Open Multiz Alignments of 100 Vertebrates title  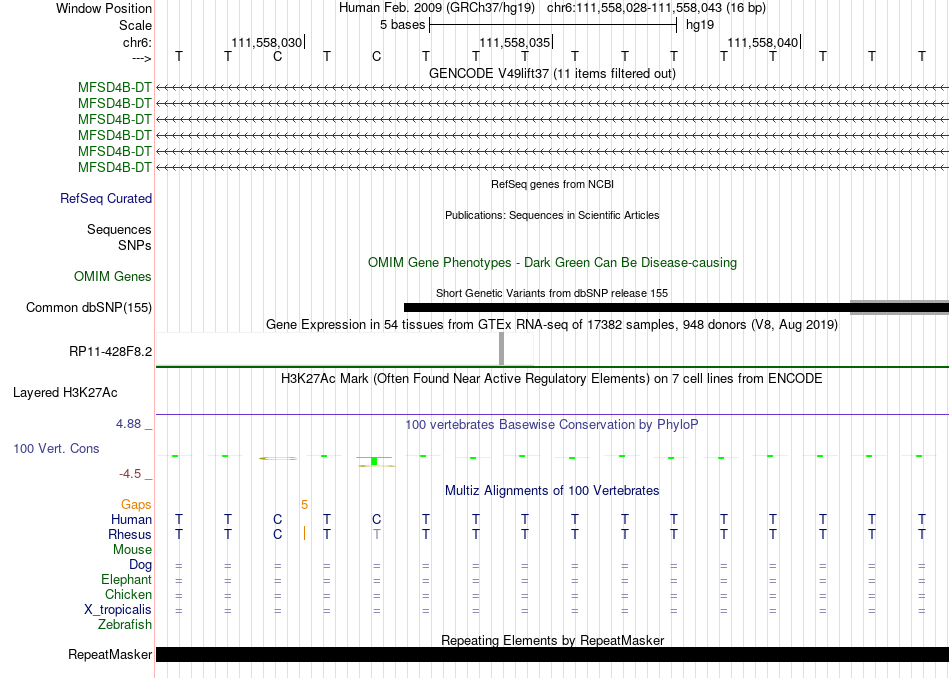(x=552, y=491)
